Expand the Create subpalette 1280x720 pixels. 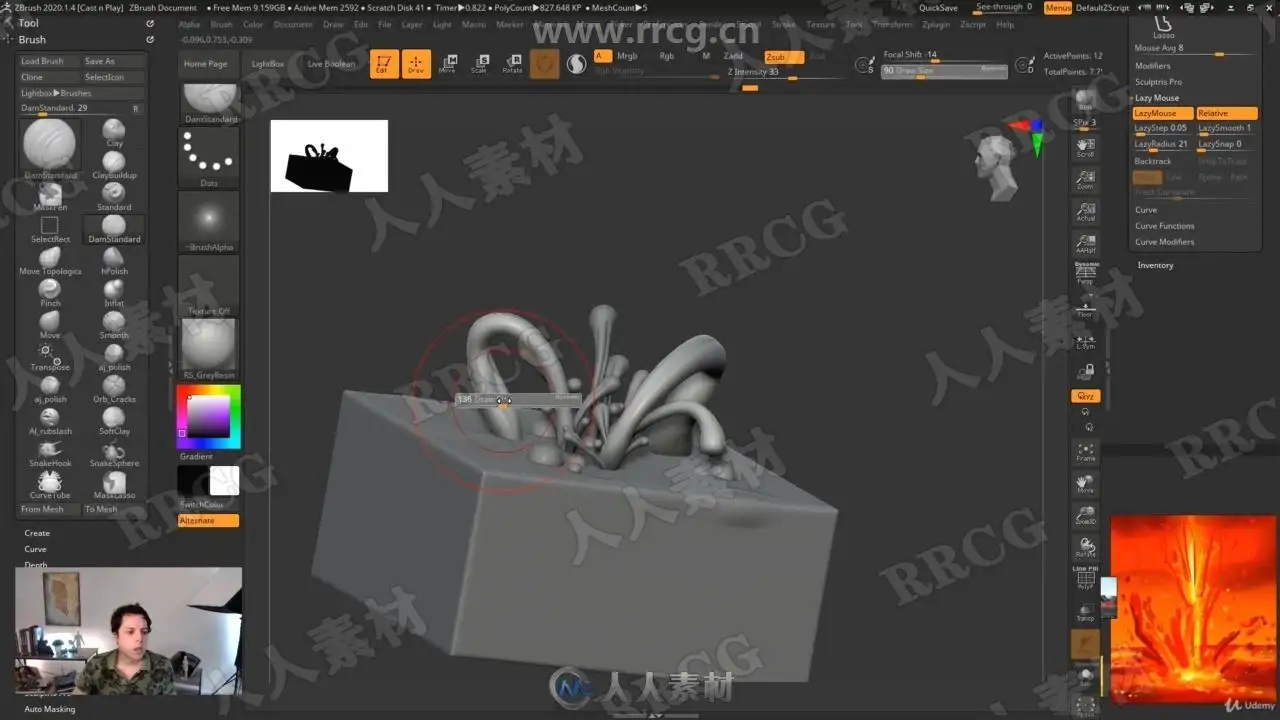pyautogui.click(x=37, y=533)
